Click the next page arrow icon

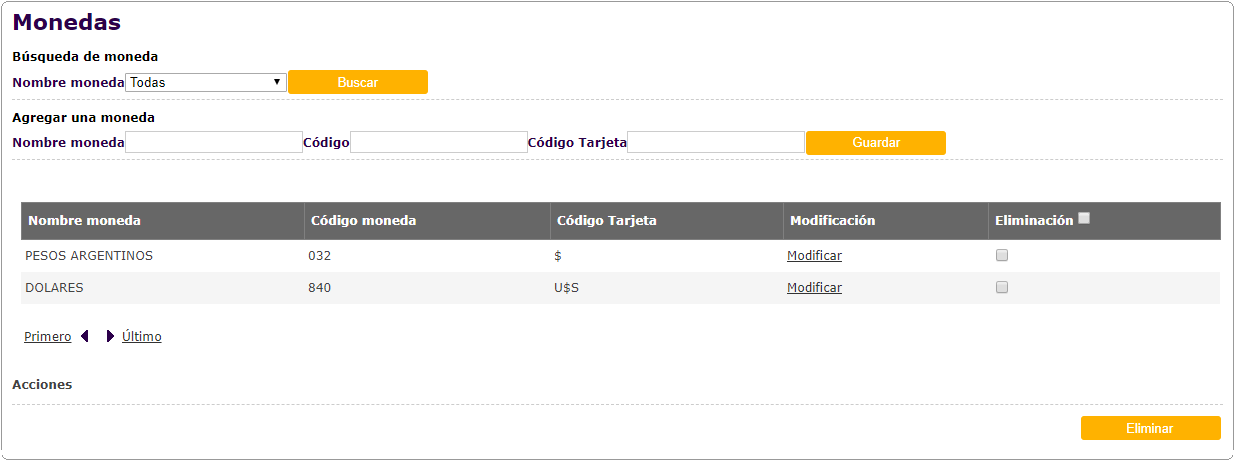(110, 337)
